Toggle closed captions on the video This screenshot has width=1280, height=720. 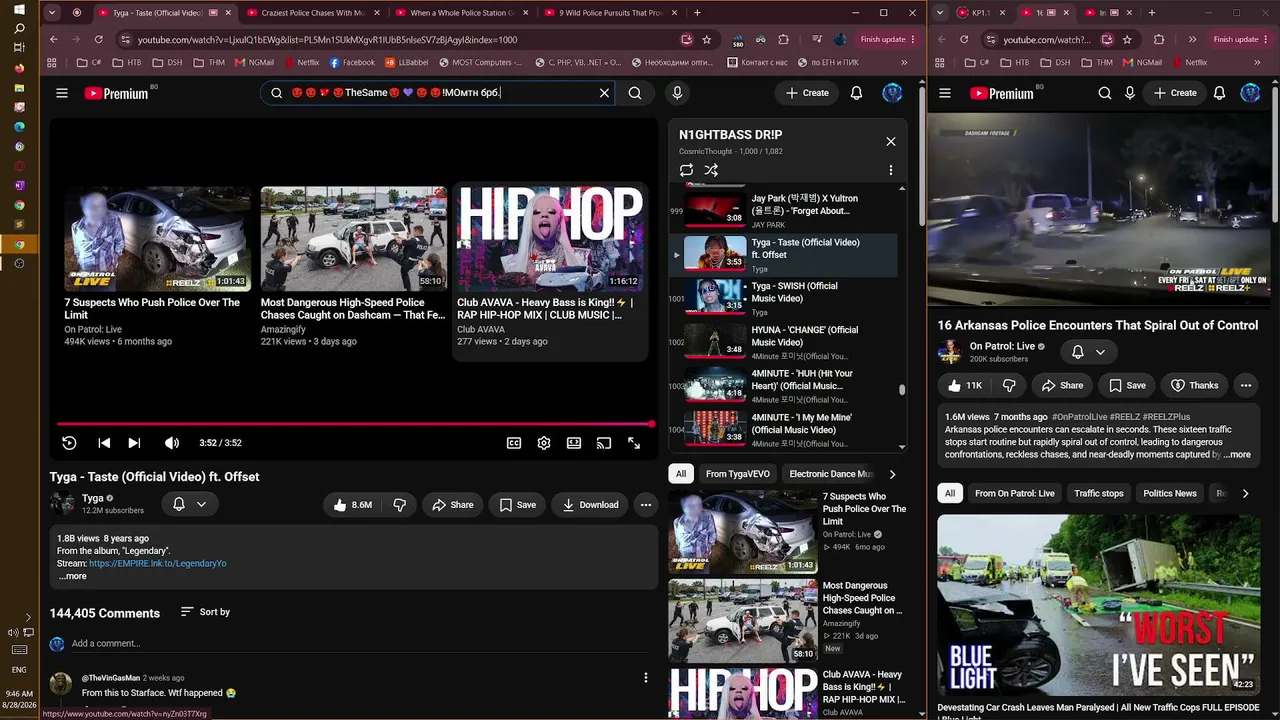pyautogui.click(x=514, y=443)
